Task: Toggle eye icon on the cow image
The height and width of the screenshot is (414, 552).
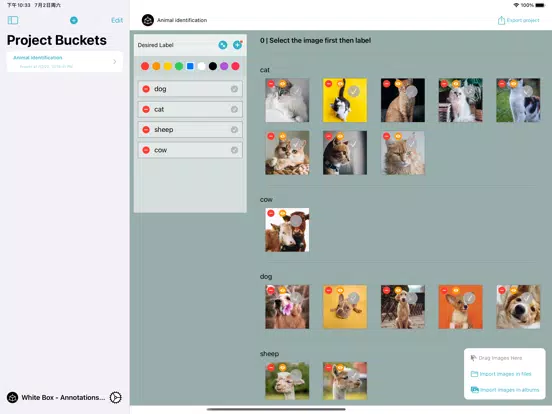Action: (282, 213)
